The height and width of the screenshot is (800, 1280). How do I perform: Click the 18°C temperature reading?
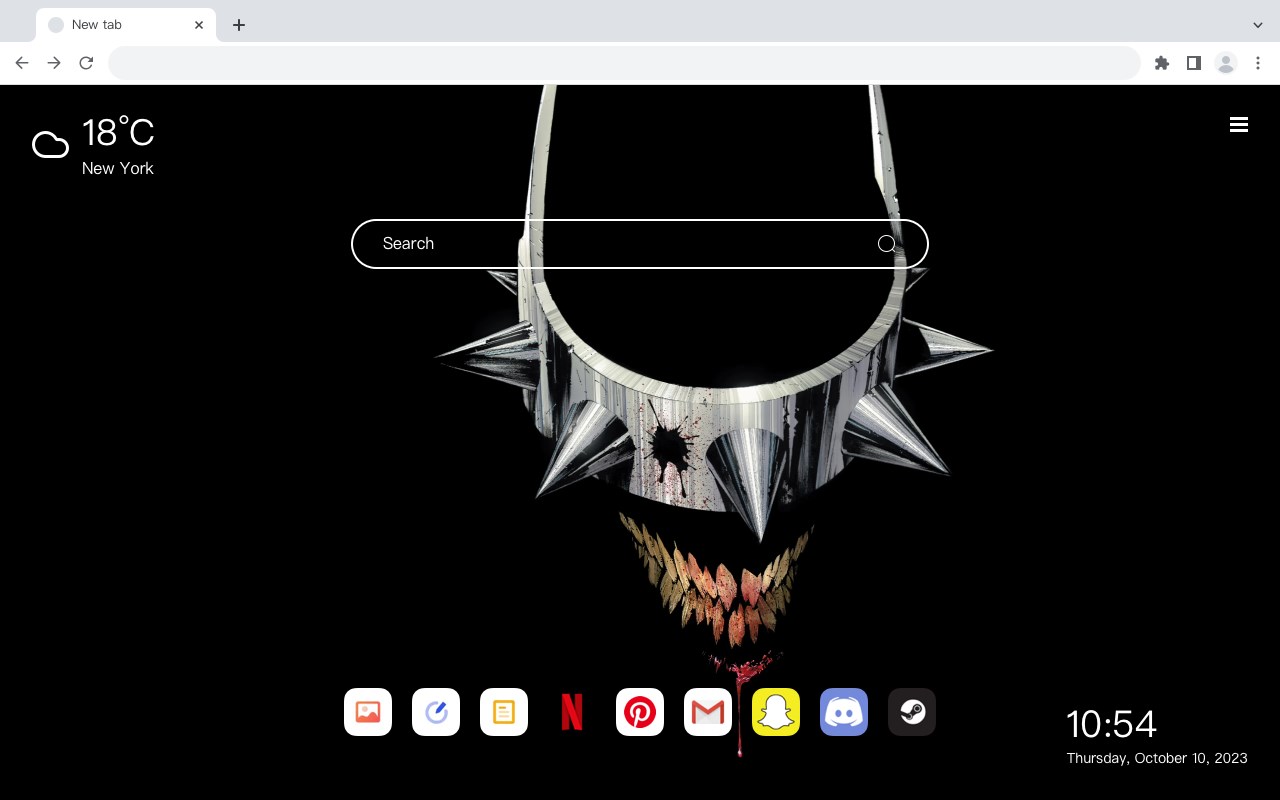click(x=118, y=133)
